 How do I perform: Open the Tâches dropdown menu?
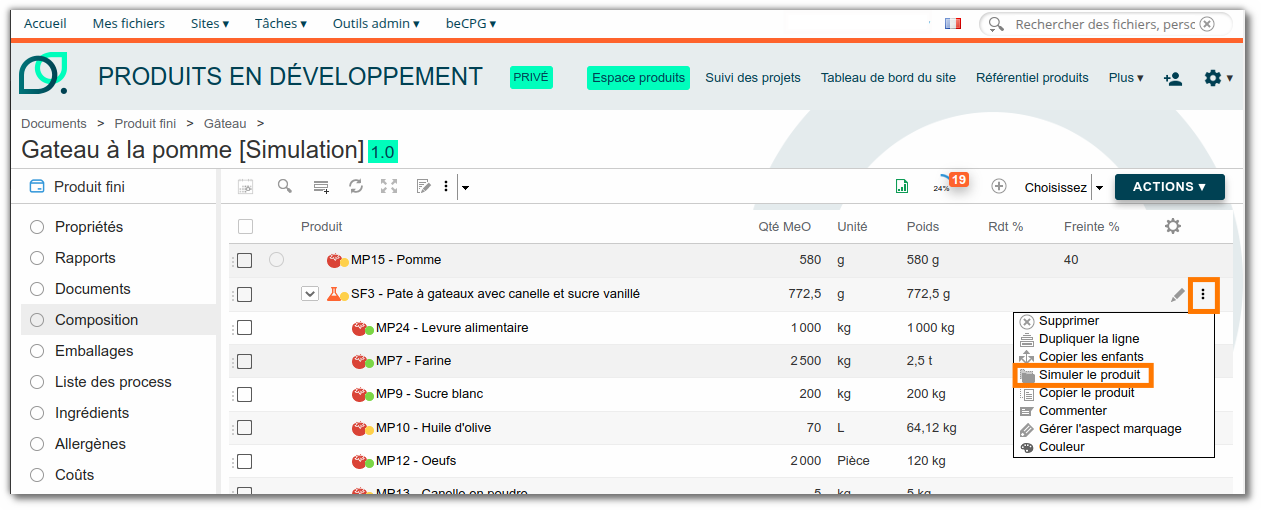[281, 23]
